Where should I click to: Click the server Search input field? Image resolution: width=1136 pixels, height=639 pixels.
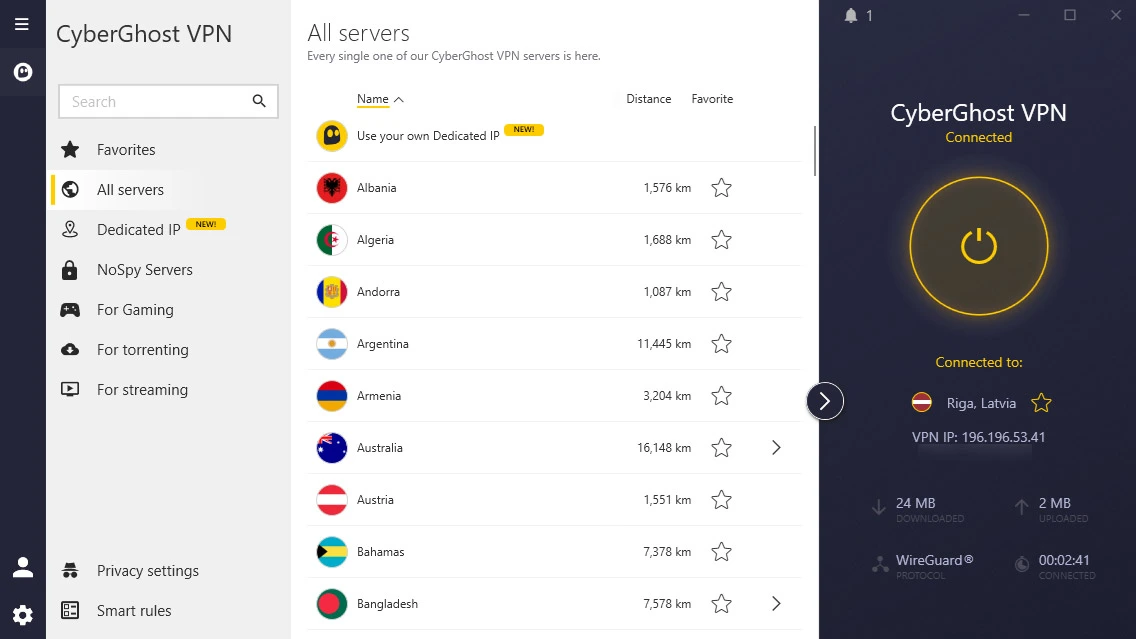point(155,101)
